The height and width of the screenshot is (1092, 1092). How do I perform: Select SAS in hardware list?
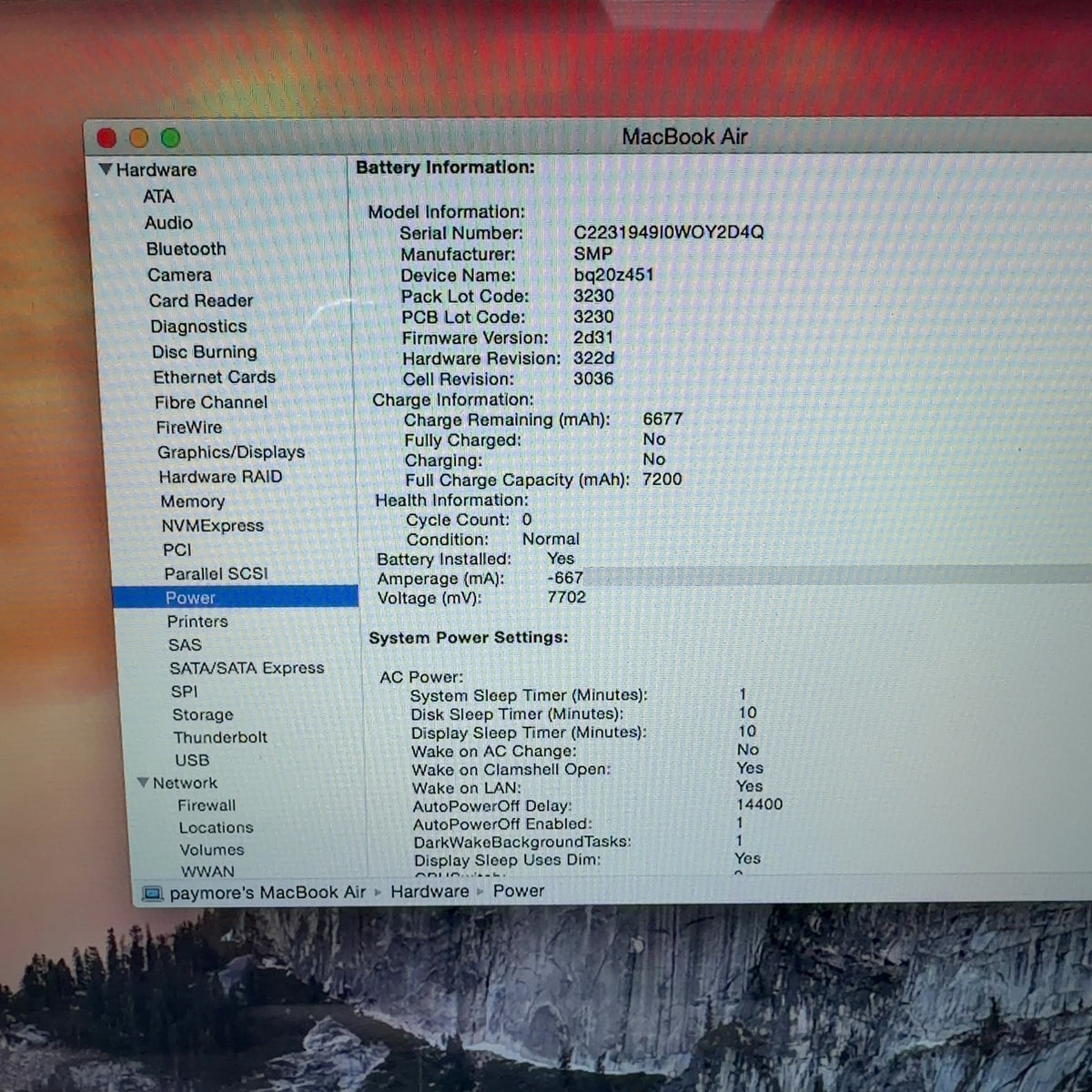[x=185, y=645]
